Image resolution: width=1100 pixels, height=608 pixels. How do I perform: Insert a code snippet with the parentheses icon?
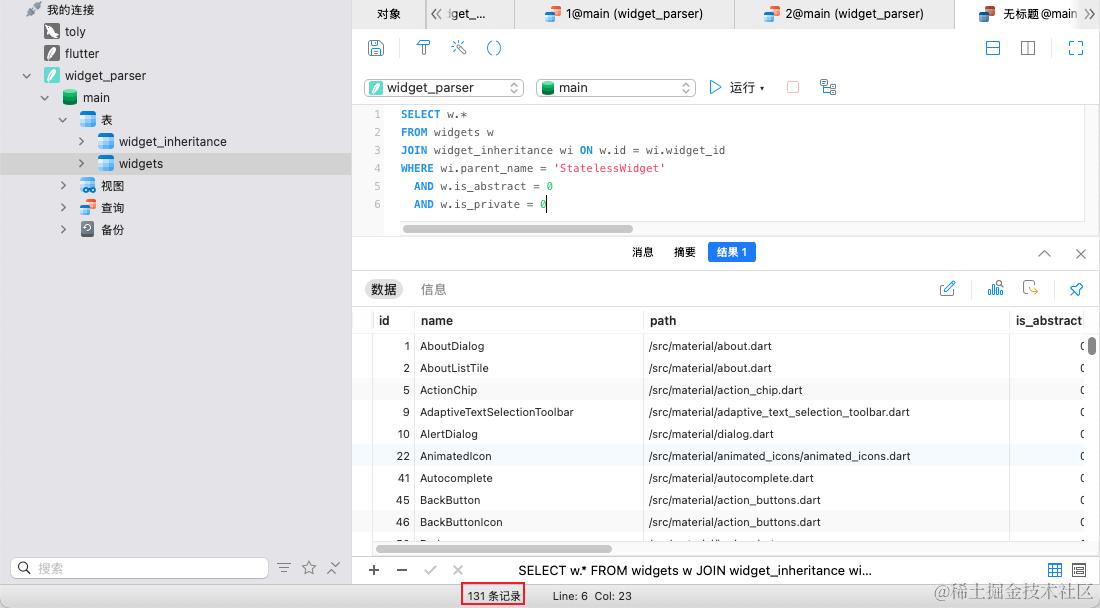494,48
